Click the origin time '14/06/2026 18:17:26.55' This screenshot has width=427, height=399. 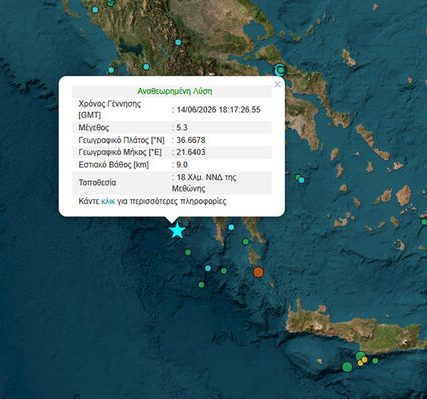click(x=218, y=110)
